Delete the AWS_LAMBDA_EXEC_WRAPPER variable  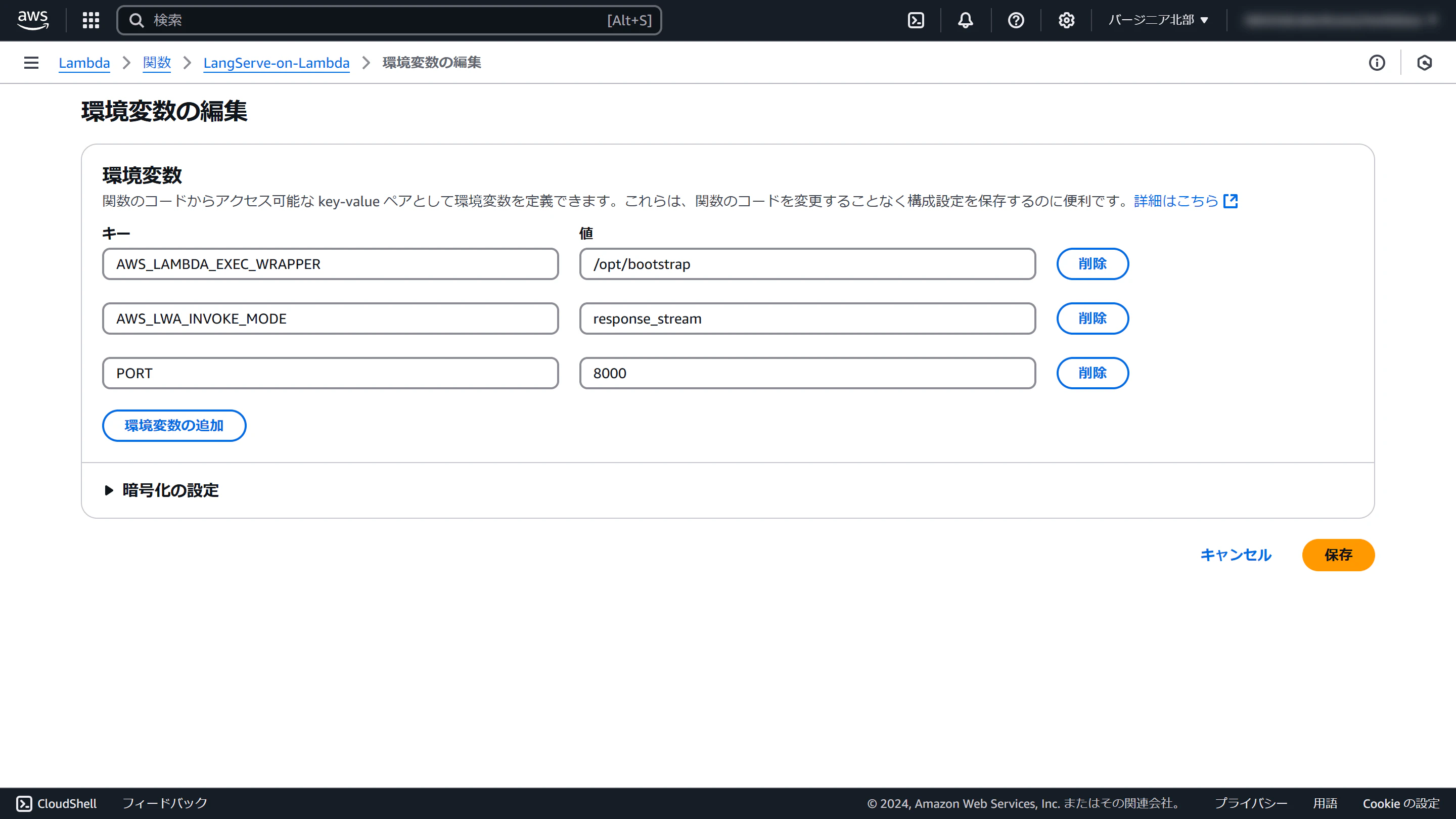[x=1093, y=264]
